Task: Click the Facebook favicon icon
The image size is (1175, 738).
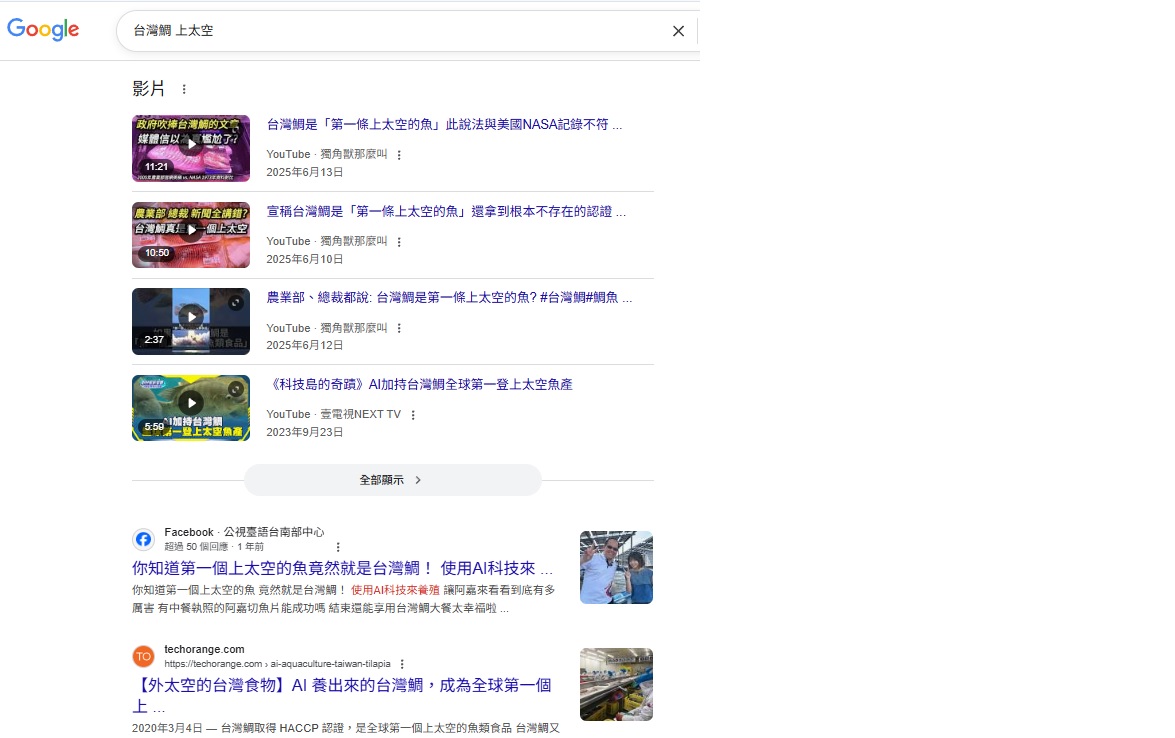Action: [x=144, y=540]
